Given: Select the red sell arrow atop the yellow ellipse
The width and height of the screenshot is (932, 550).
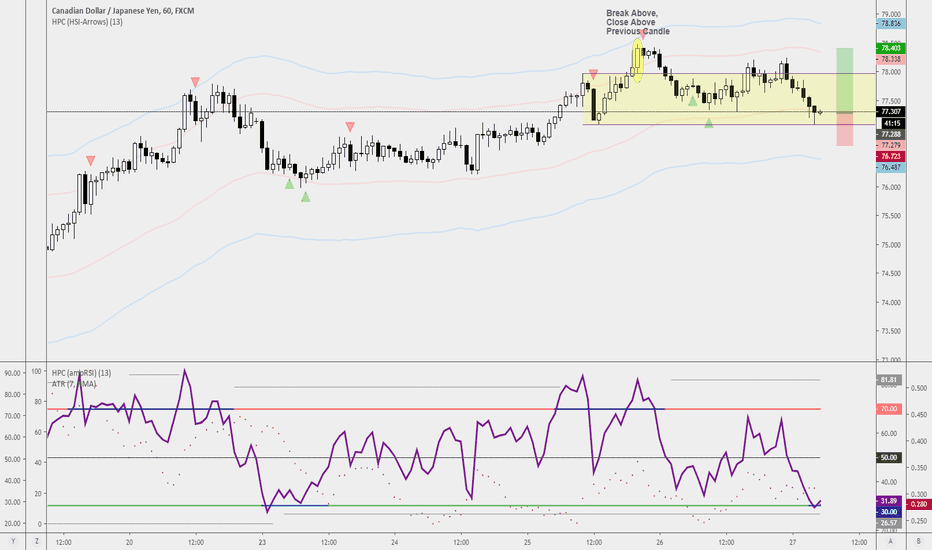Looking at the screenshot, I should pyautogui.click(x=642, y=36).
